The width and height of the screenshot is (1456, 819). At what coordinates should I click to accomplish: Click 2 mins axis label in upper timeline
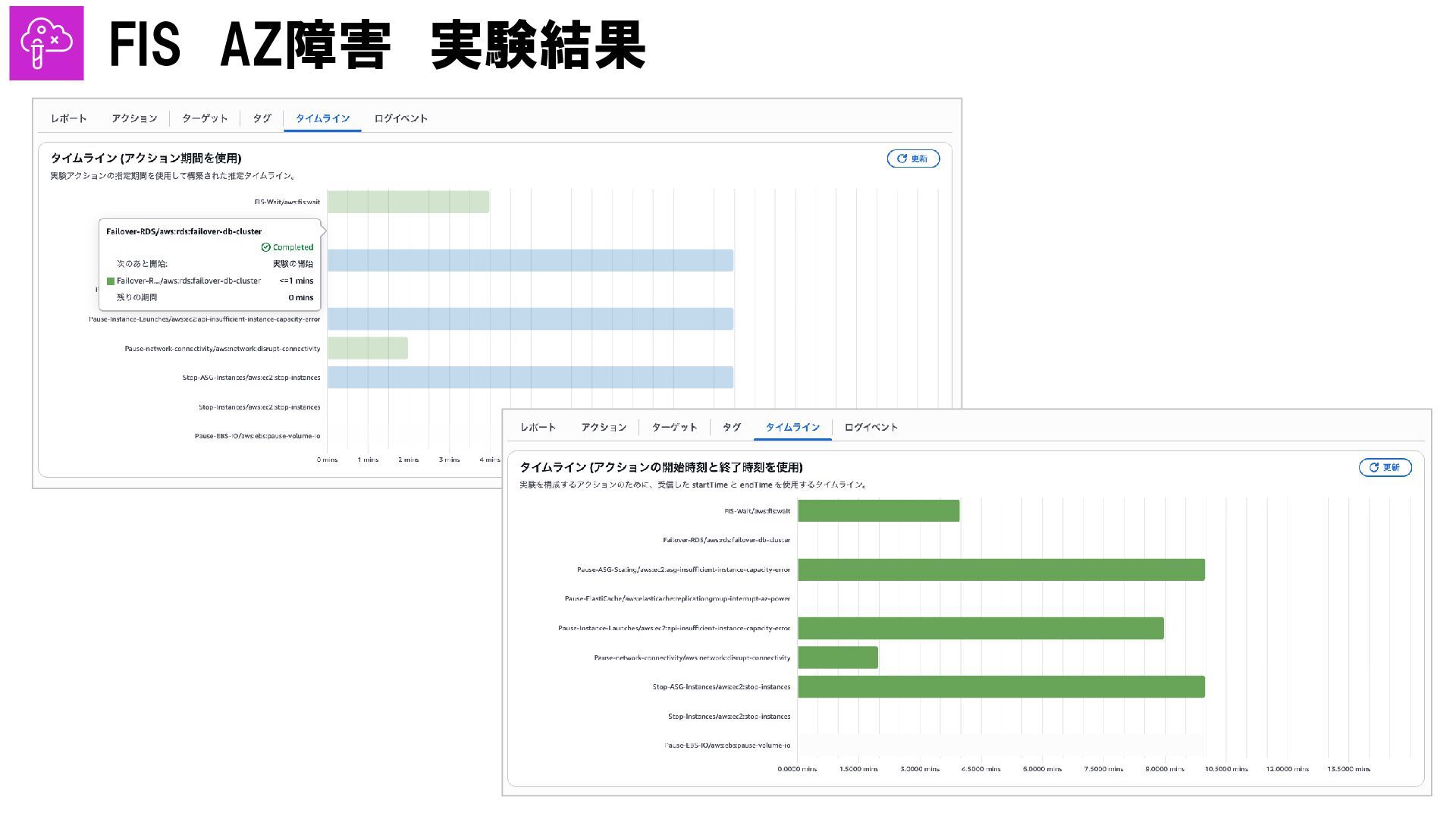(x=409, y=460)
